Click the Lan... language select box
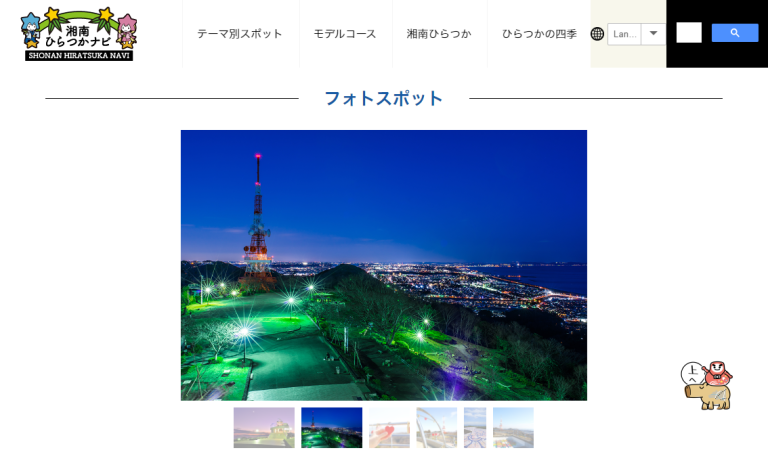 [x=625, y=34]
